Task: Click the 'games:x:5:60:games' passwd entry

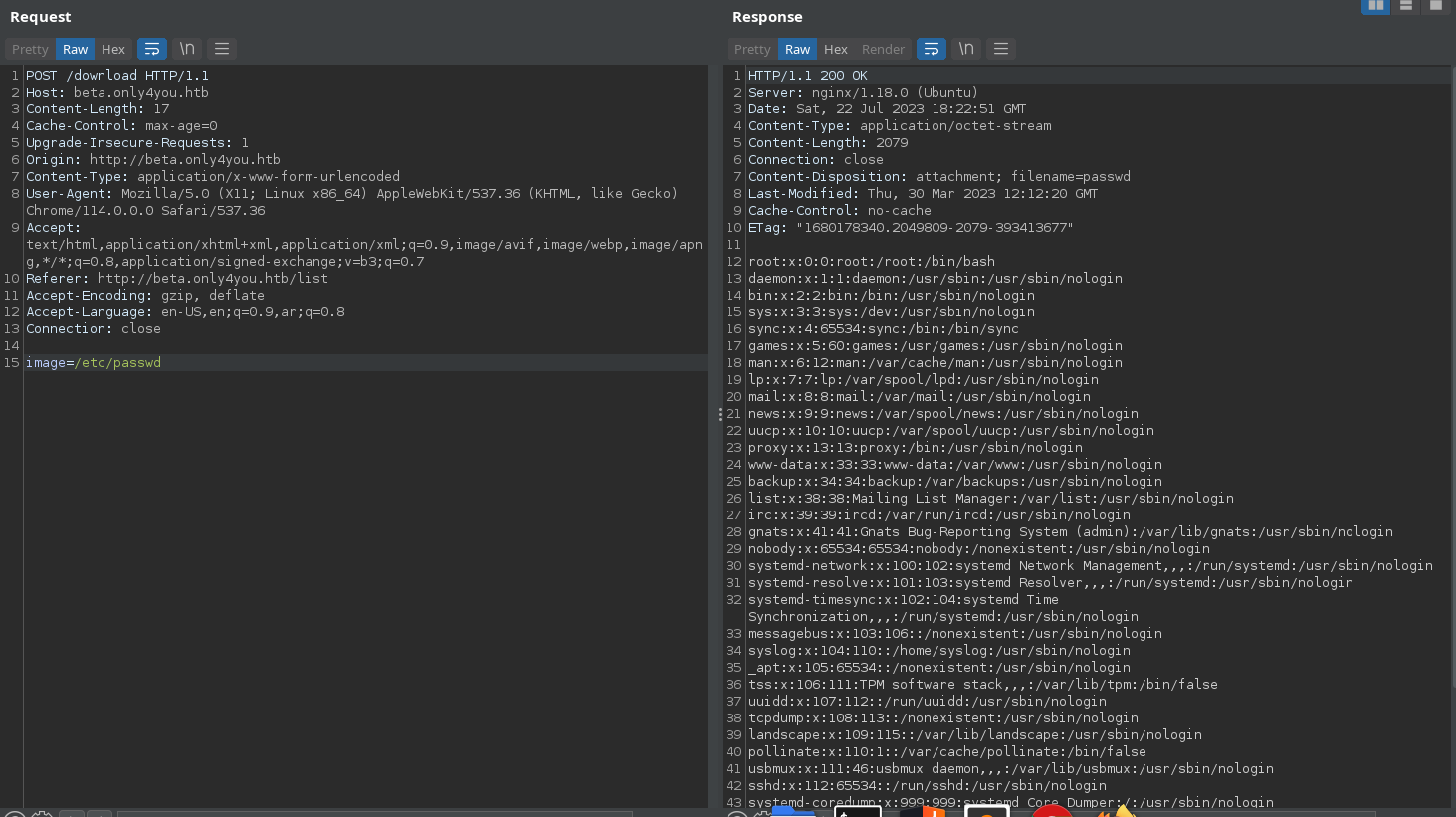Action: click(x=936, y=345)
